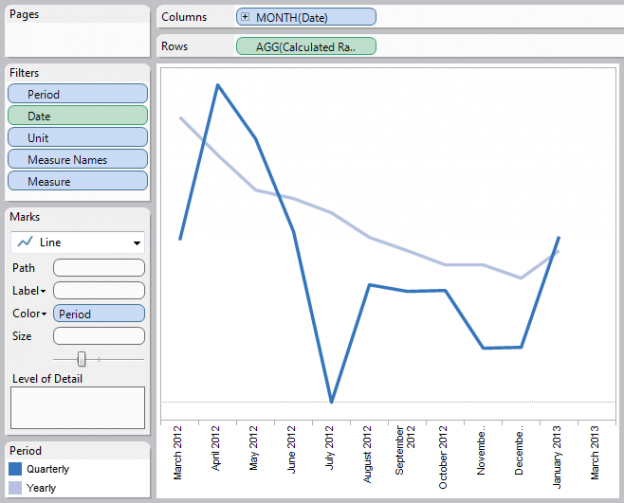Click the line chart icon in Marks
Viewport: 624px width, 503px height.
click(24, 242)
